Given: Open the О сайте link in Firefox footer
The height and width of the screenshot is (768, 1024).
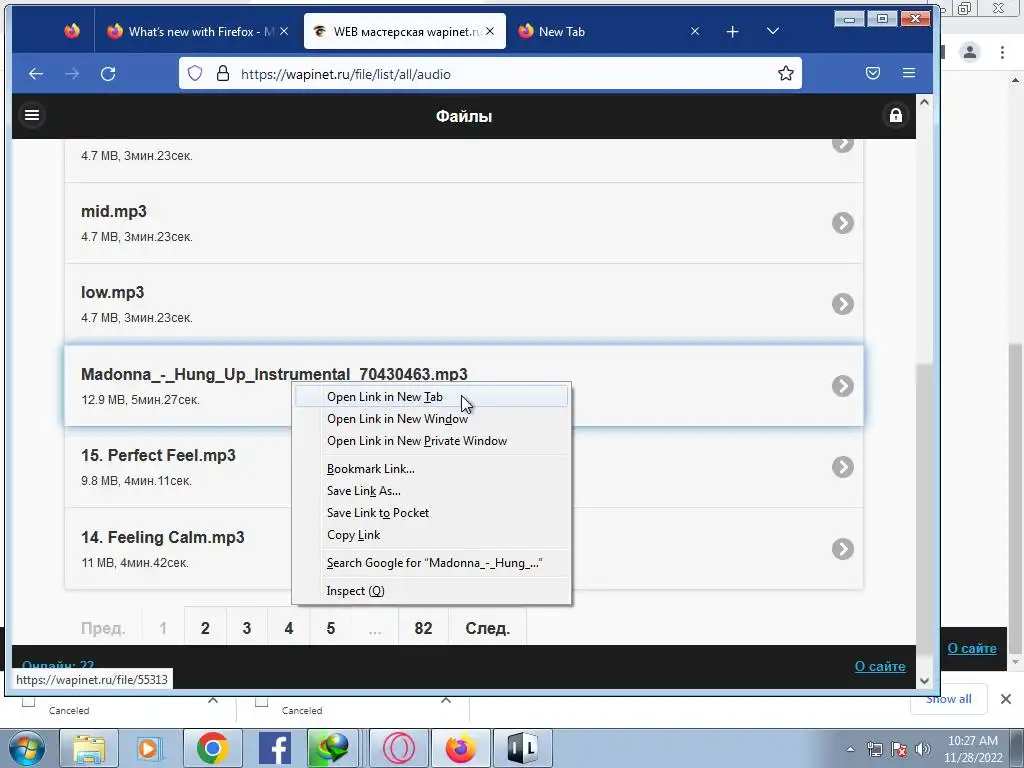Looking at the screenshot, I should coord(880,666).
